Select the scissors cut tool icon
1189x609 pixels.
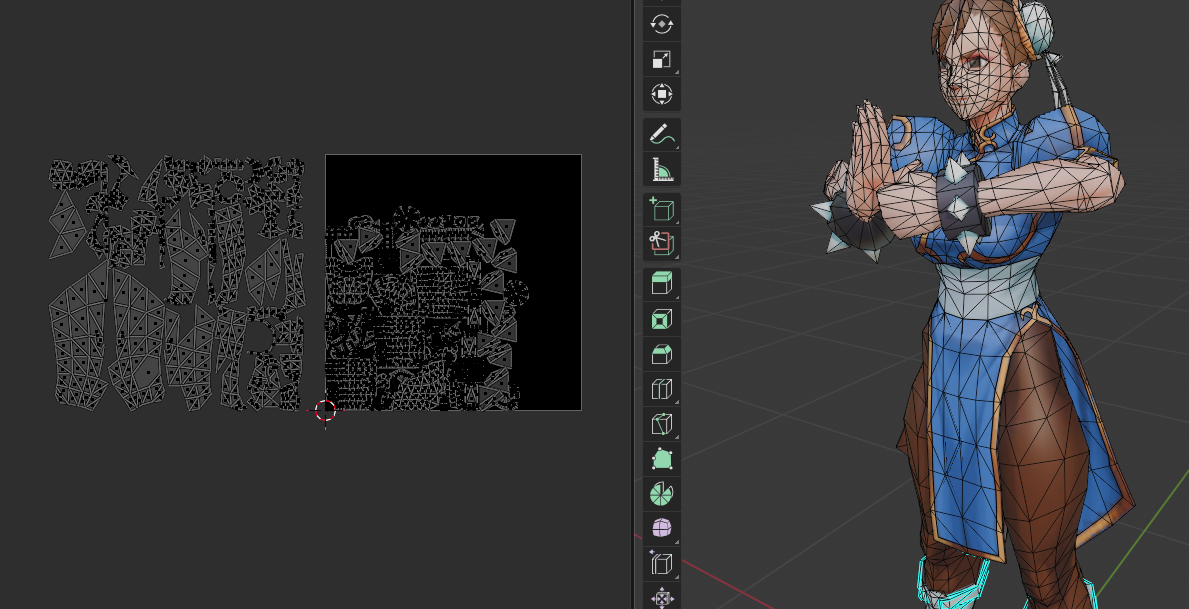coord(661,244)
